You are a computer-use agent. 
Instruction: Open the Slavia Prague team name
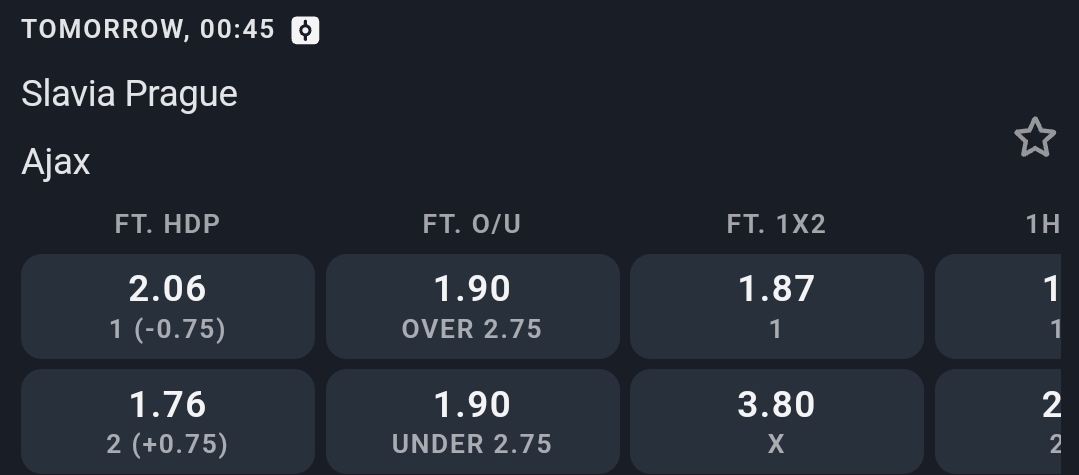pos(130,94)
